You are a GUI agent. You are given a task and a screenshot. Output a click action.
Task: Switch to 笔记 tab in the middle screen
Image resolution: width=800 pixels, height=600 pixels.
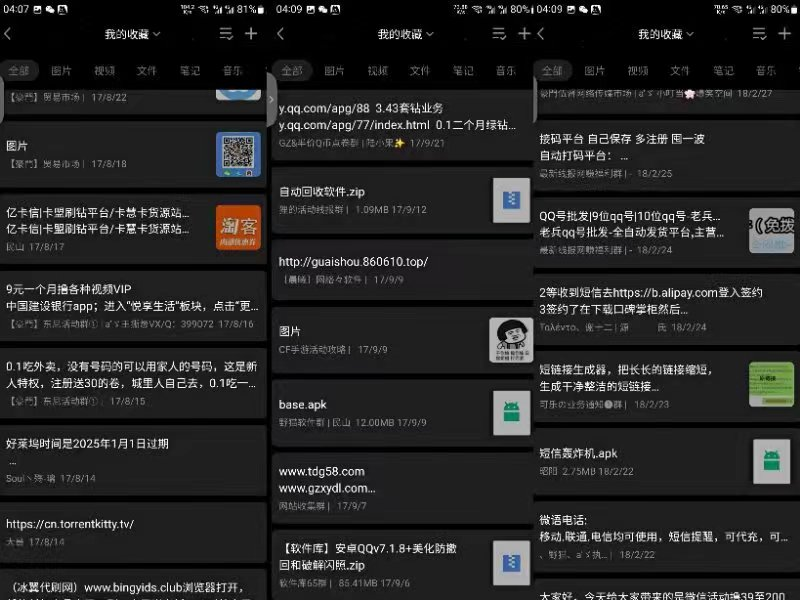[x=463, y=71]
